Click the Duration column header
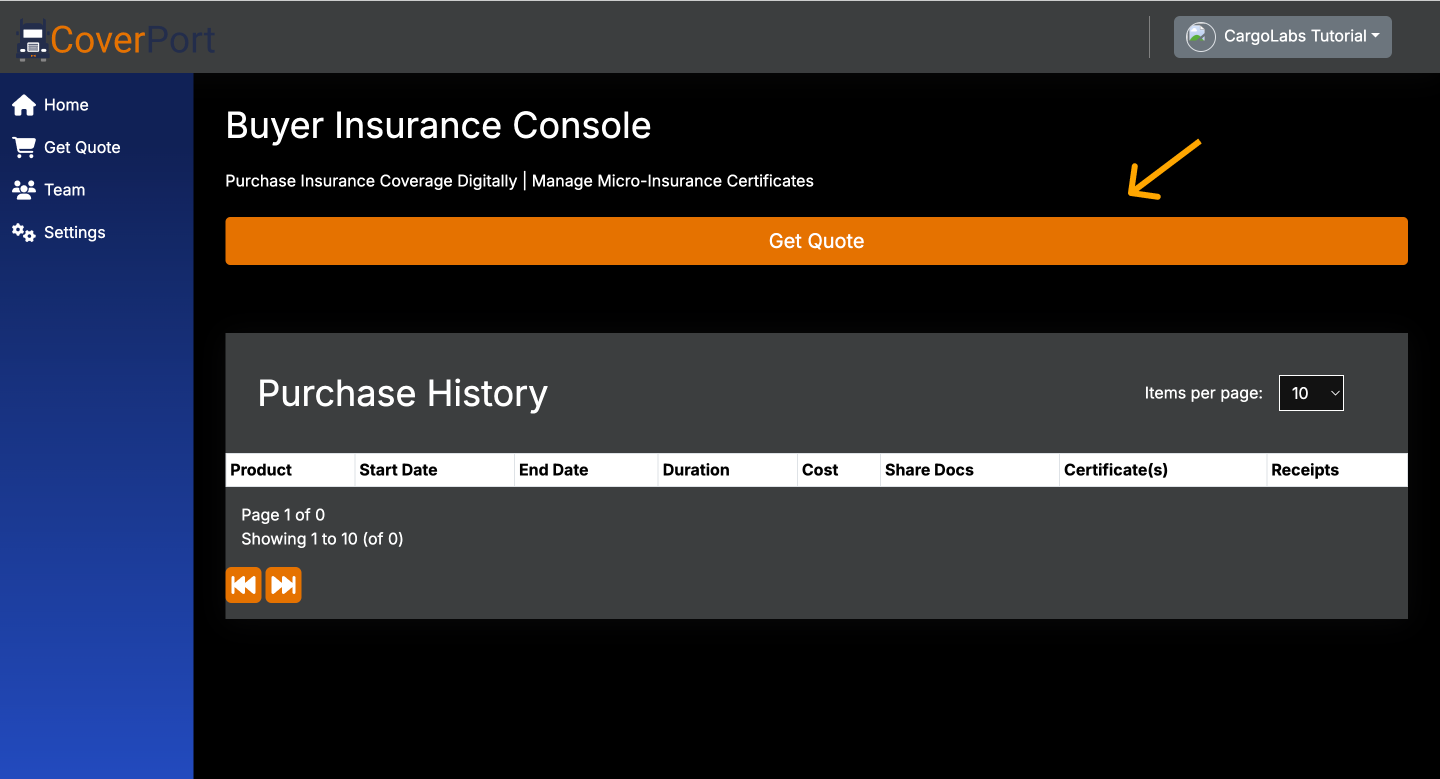The width and height of the screenshot is (1440, 779). click(x=696, y=470)
